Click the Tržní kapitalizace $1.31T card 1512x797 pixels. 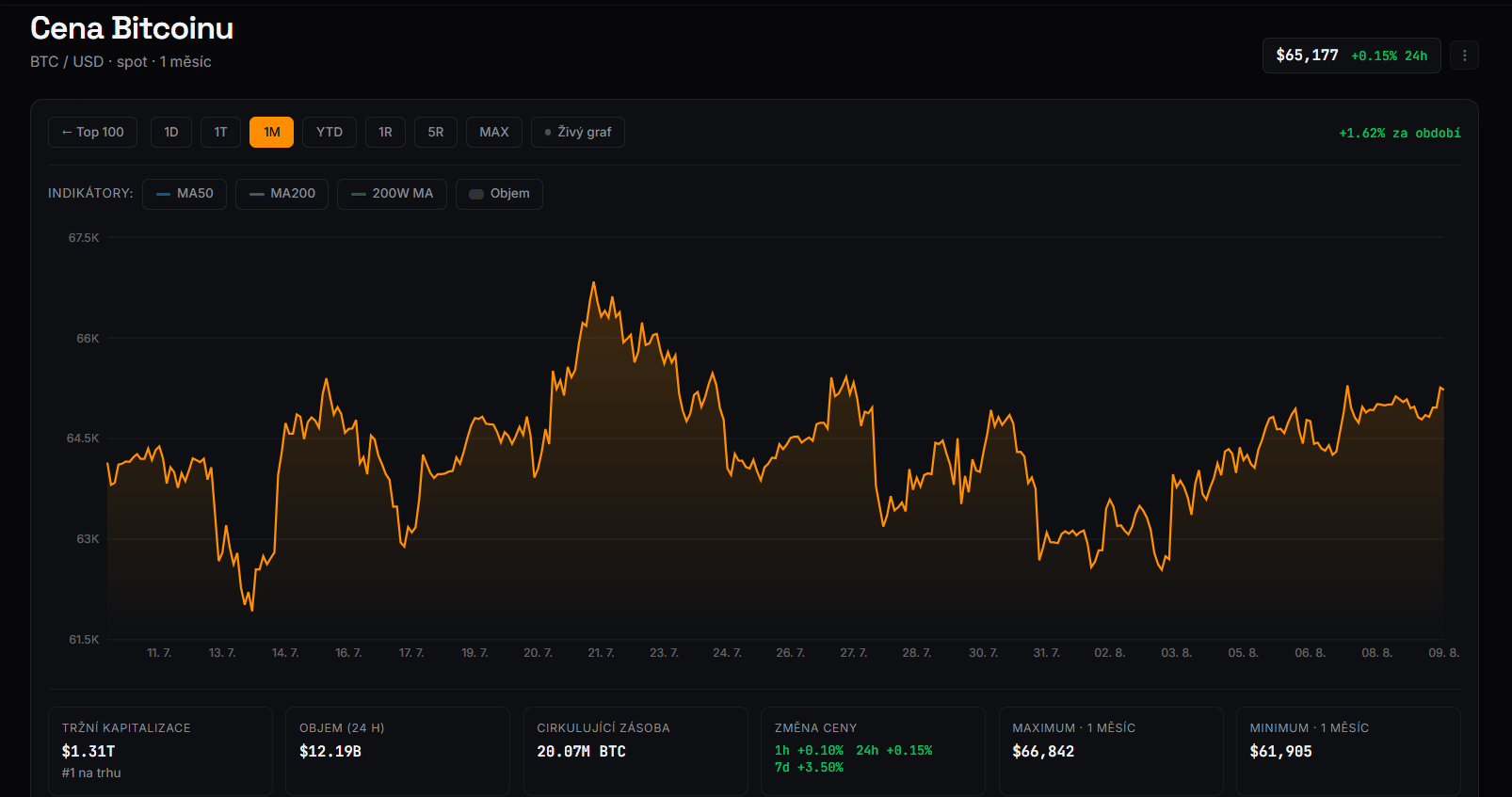point(160,751)
